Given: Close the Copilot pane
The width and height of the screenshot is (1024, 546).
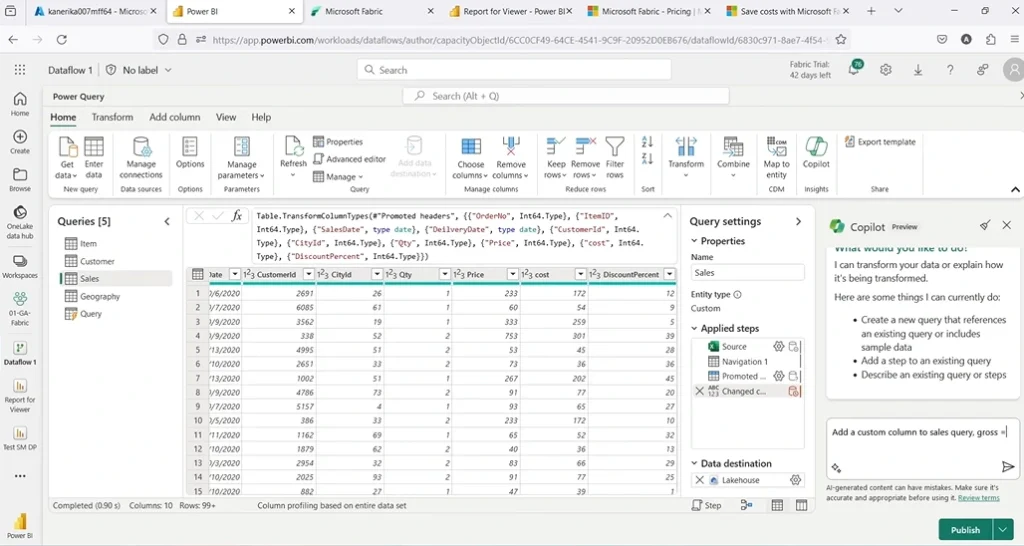Looking at the screenshot, I should pos(1006,225).
